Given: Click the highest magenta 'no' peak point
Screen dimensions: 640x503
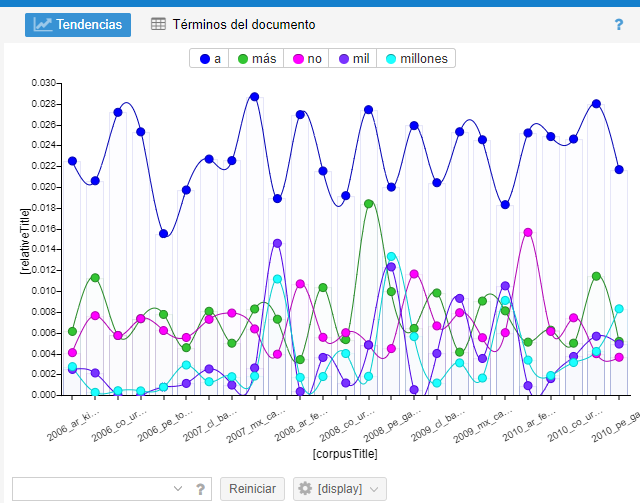Looking at the screenshot, I should [x=528, y=232].
